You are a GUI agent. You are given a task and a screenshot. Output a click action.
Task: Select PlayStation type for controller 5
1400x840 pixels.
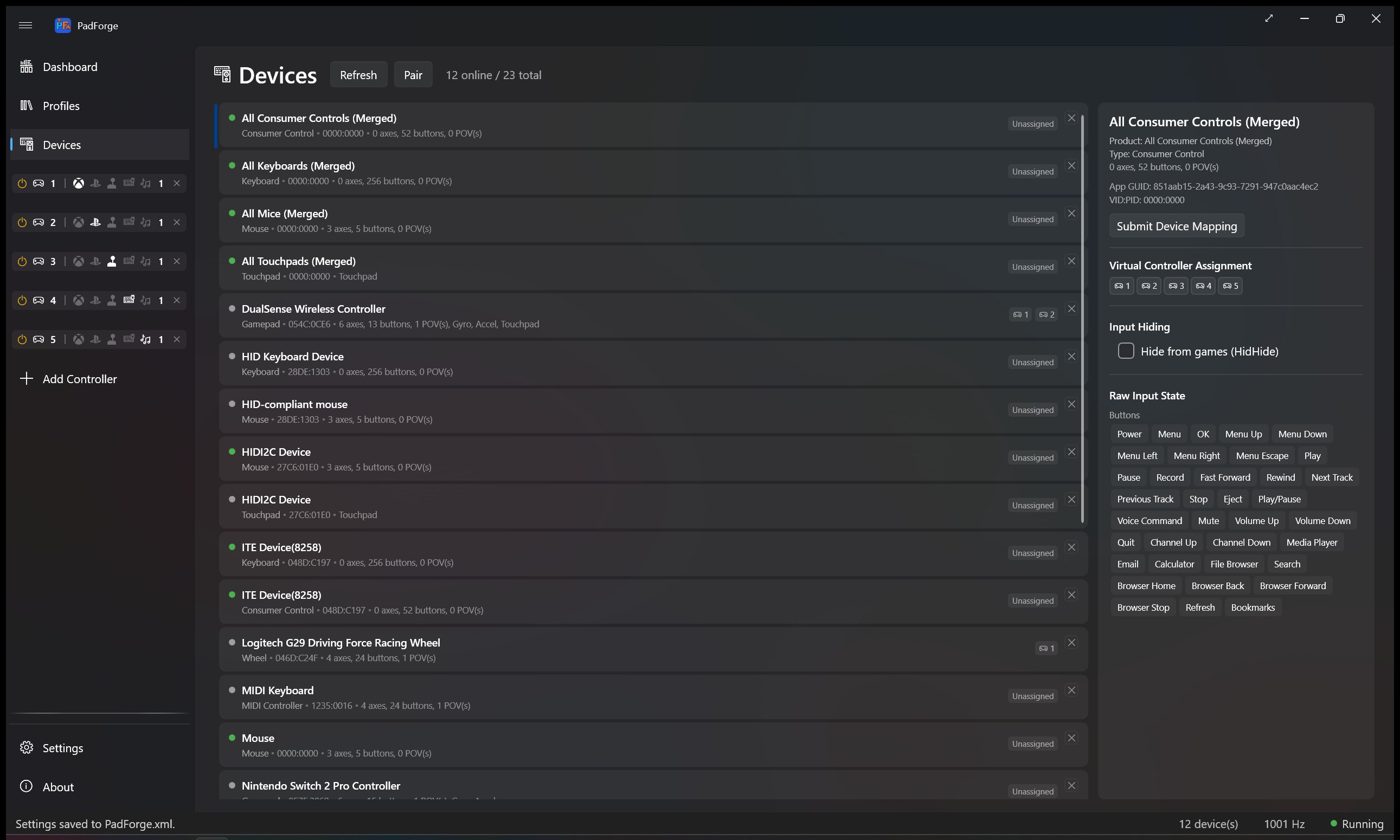(x=95, y=340)
